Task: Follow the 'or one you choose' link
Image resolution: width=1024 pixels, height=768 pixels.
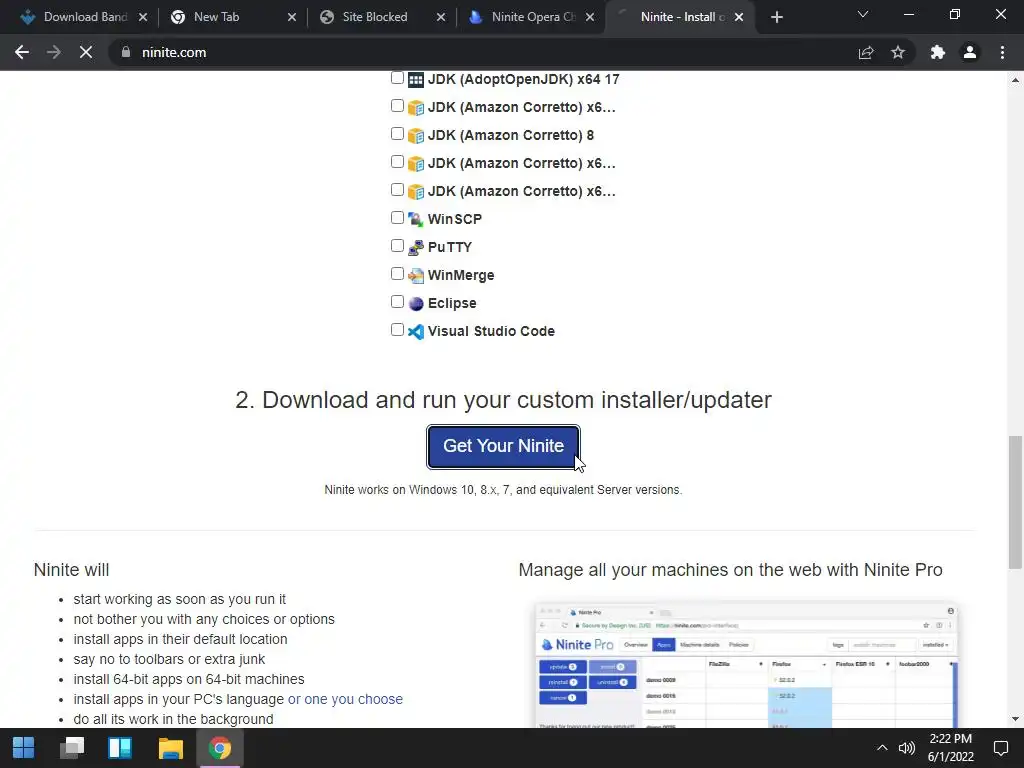Action: (345, 699)
